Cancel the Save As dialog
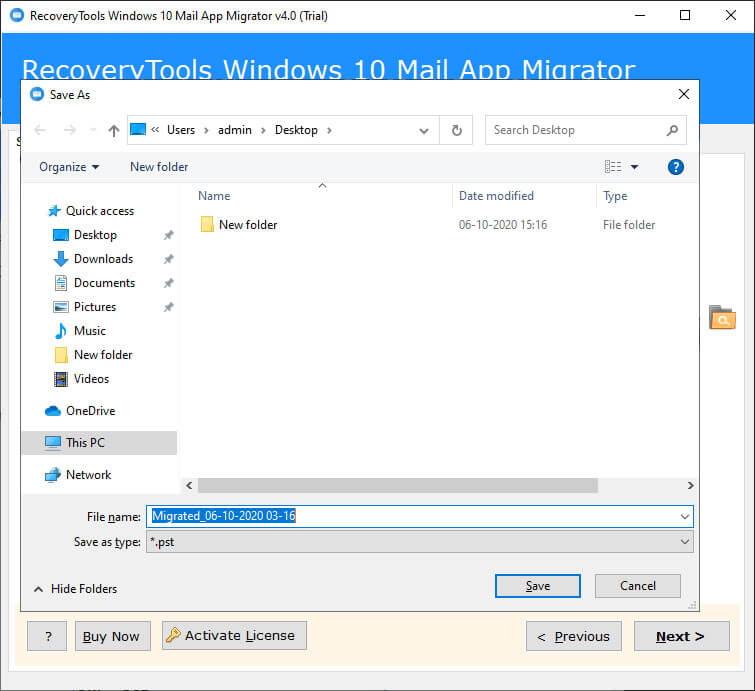The image size is (755, 691). coord(638,586)
